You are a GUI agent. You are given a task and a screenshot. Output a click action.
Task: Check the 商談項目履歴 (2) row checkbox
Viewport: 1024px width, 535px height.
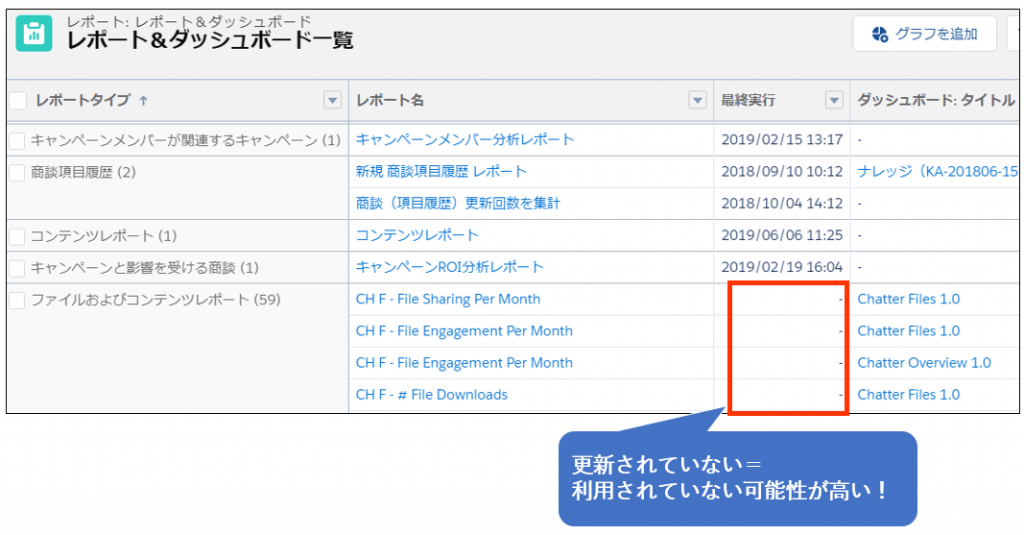click(17, 172)
